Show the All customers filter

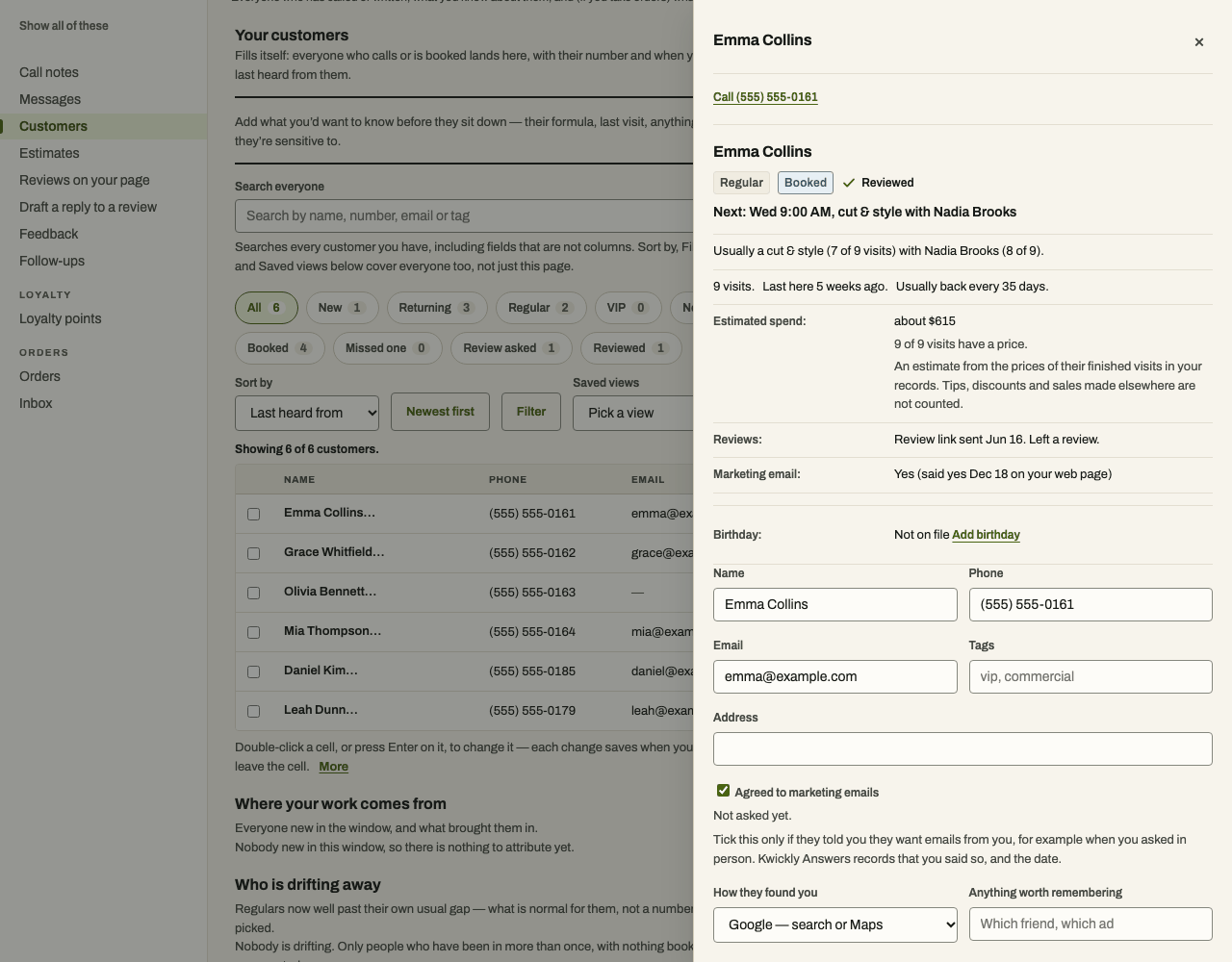(x=267, y=308)
